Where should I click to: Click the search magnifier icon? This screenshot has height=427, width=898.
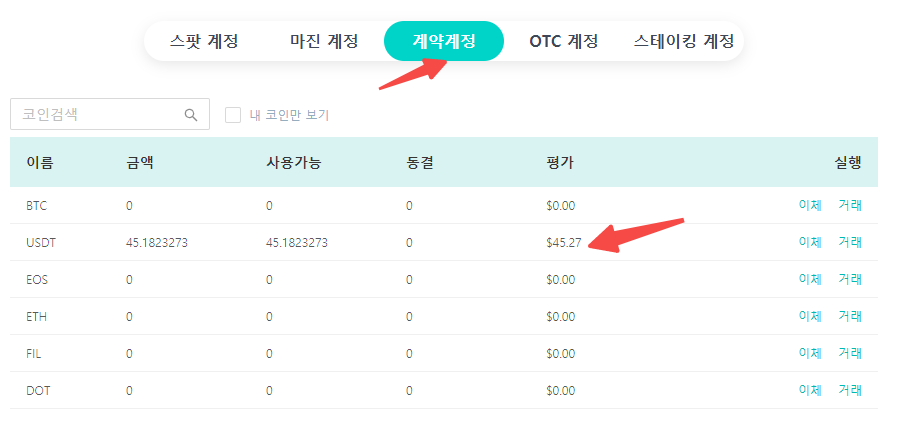[191, 115]
